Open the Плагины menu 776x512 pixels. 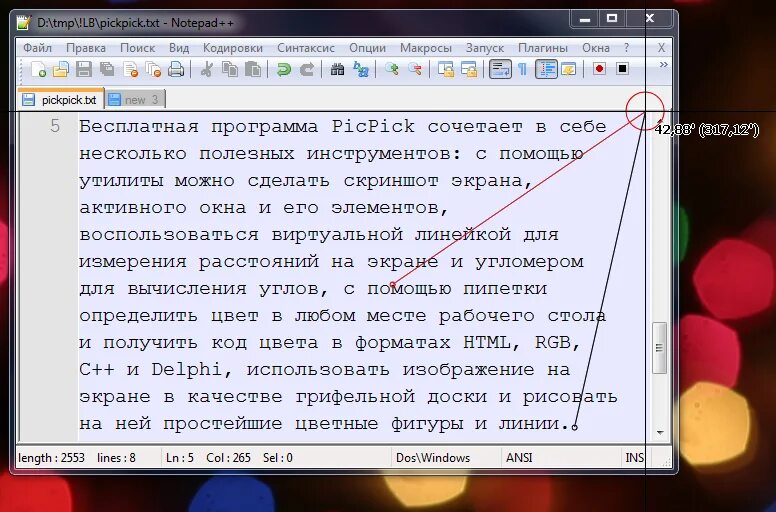click(543, 48)
